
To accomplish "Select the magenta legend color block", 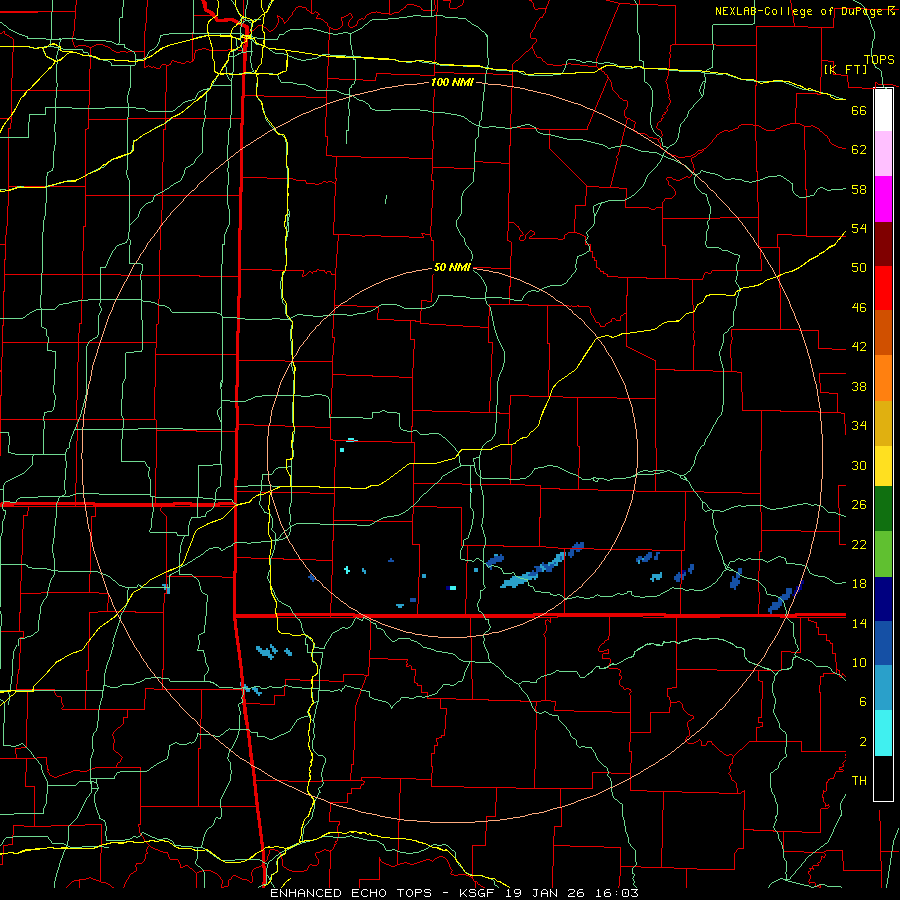I will (883, 199).
